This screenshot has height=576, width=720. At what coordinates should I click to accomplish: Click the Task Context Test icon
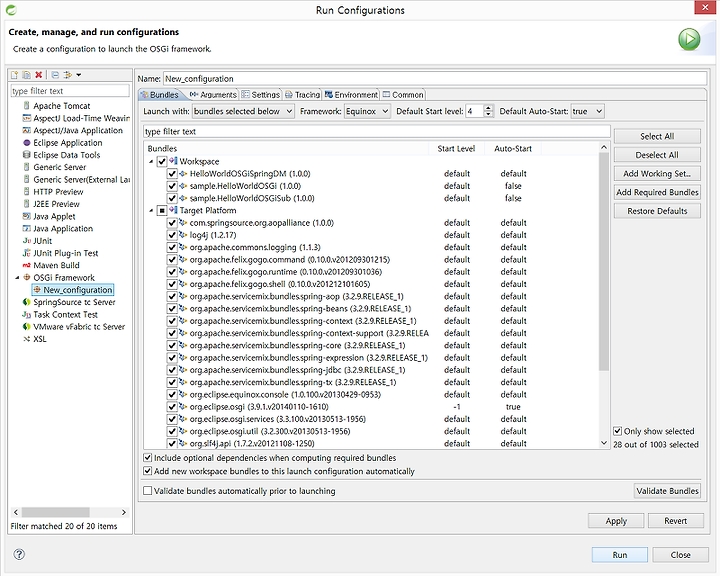(27, 315)
